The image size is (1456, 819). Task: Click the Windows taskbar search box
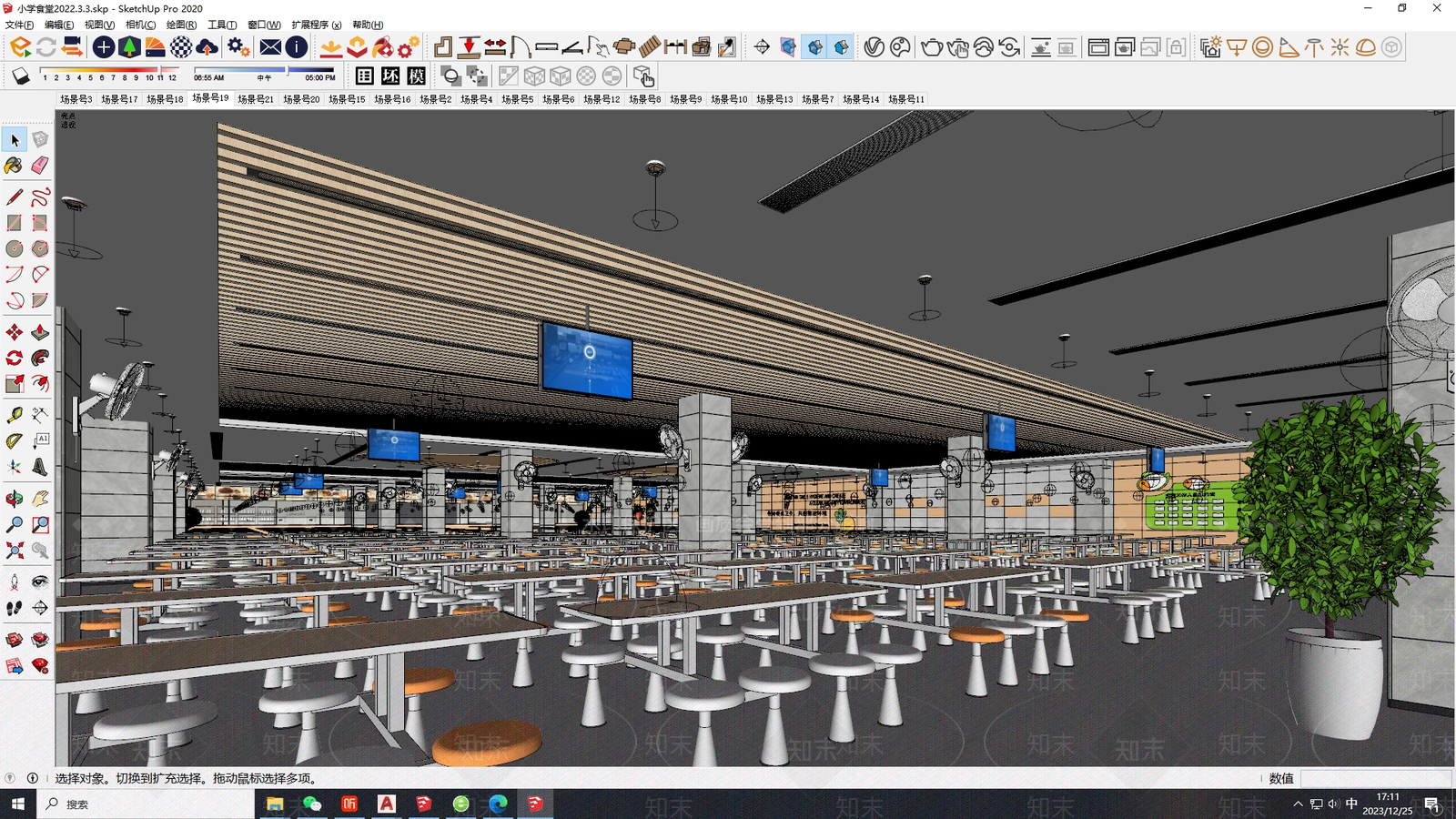[146, 804]
